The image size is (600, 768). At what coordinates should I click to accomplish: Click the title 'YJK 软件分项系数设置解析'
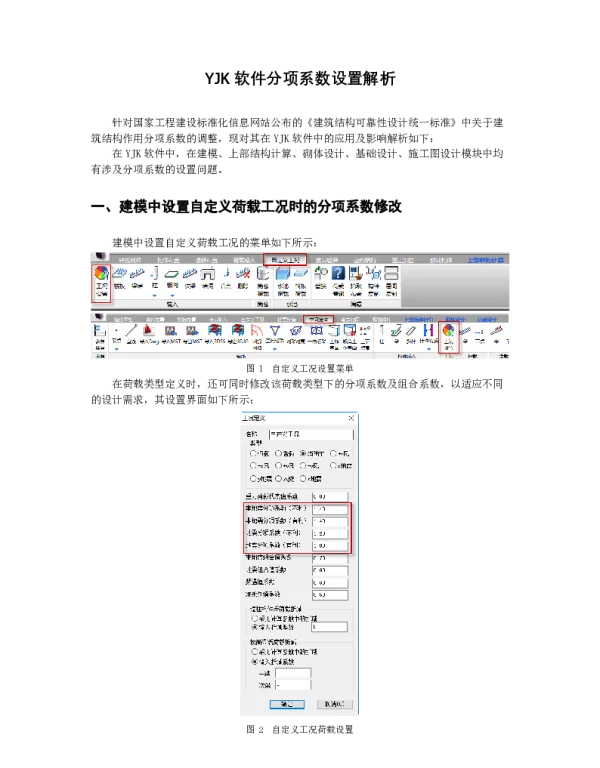point(300,79)
